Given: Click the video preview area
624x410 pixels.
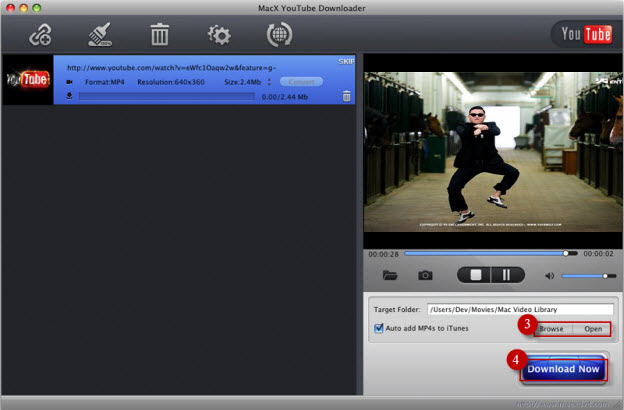Looking at the screenshot, I should coord(493,152).
